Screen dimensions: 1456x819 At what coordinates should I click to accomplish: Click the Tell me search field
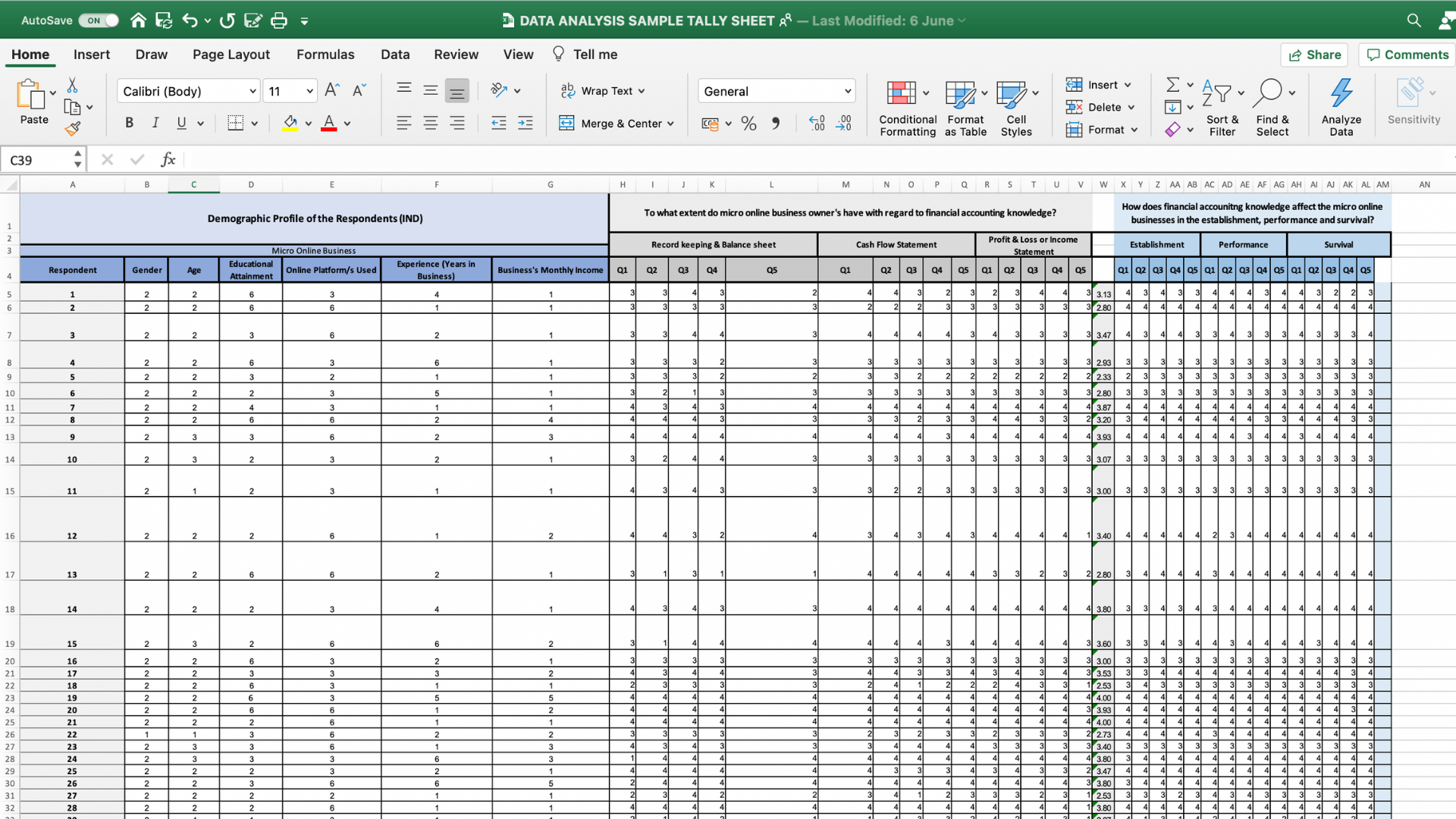point(585,55)
